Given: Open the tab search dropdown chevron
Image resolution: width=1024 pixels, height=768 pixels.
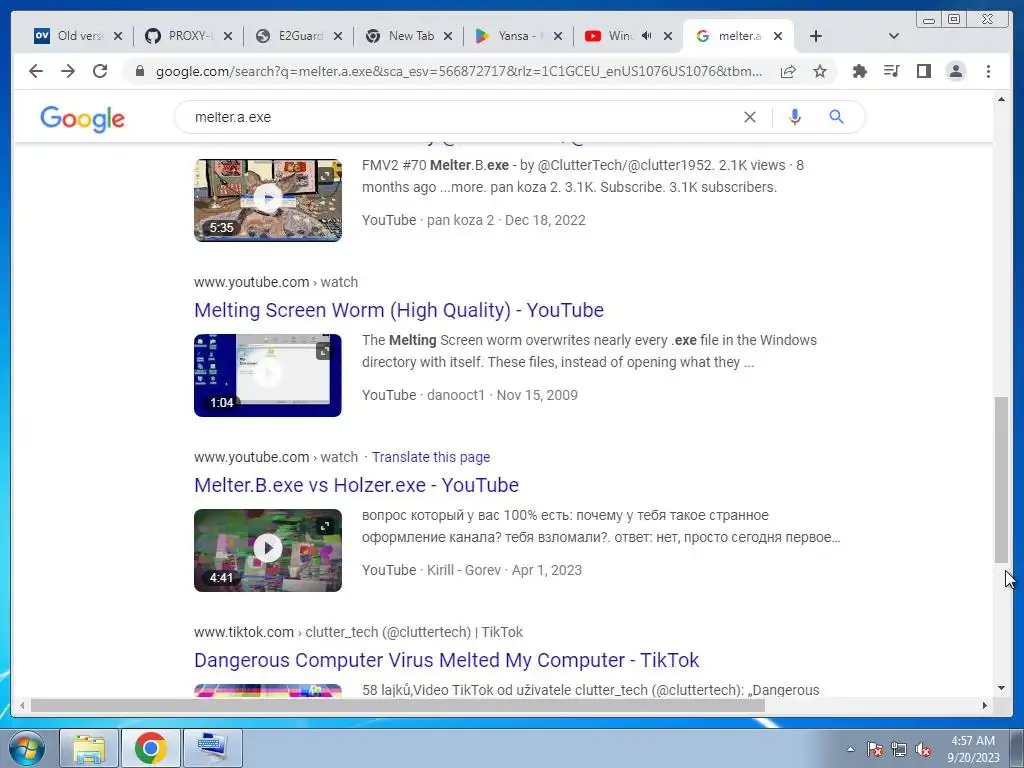Looking at the screenshot, I should [x=894, y=36].
